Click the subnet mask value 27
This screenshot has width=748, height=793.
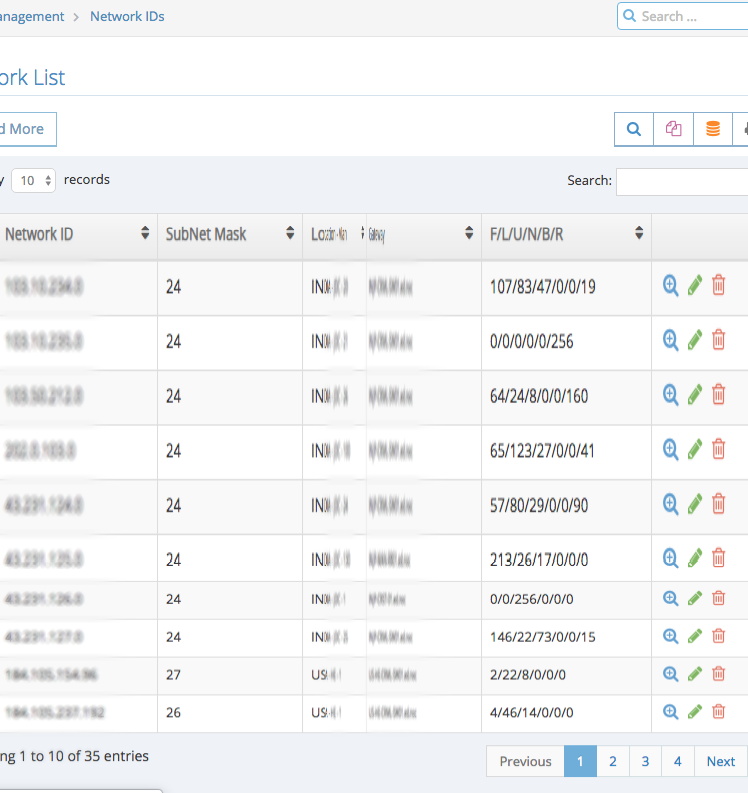pos(173,675)
